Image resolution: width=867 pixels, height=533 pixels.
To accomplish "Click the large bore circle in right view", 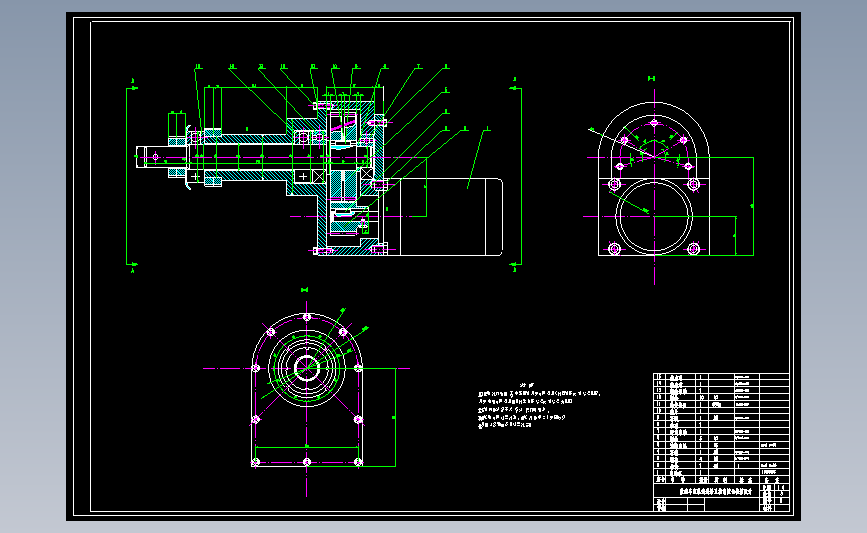I will 654,217.
